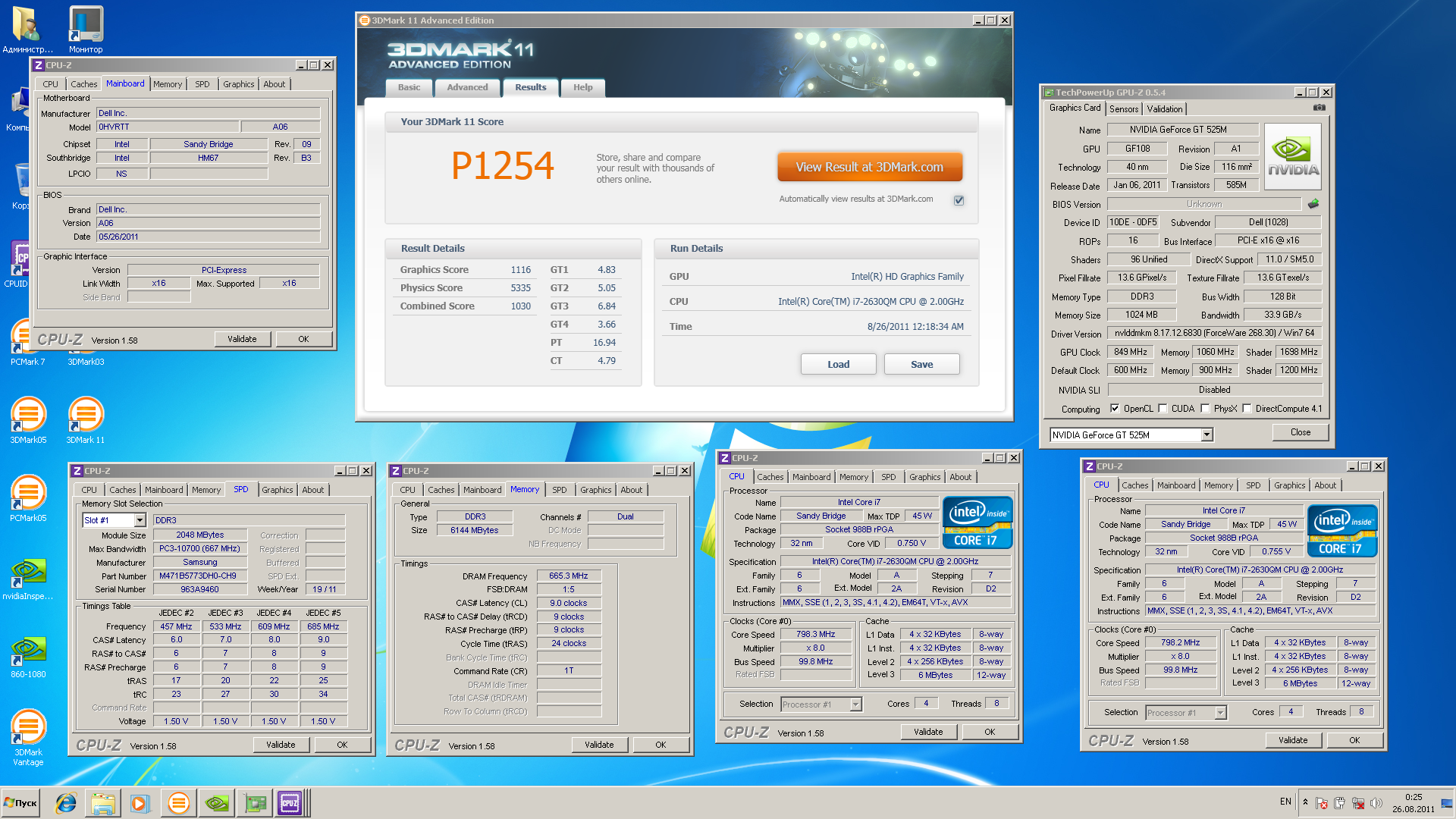Open Processor #1 dropdown in the 0.755 V CPU-Z window

pyautogui.click(x=1220, y=713)
